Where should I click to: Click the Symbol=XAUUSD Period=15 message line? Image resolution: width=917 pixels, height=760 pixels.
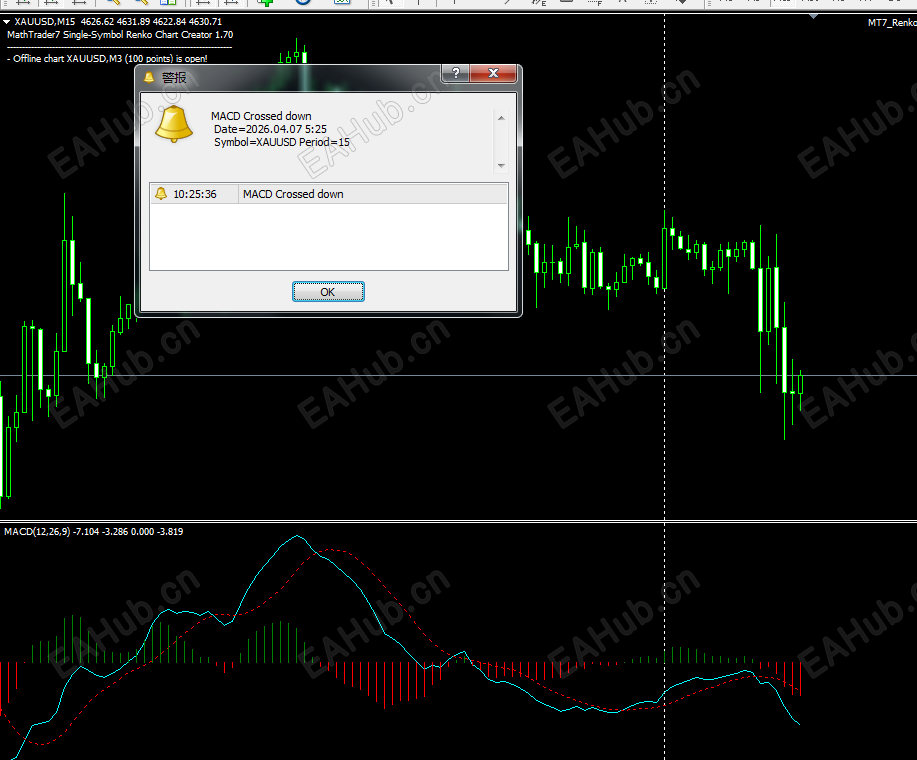282,142
